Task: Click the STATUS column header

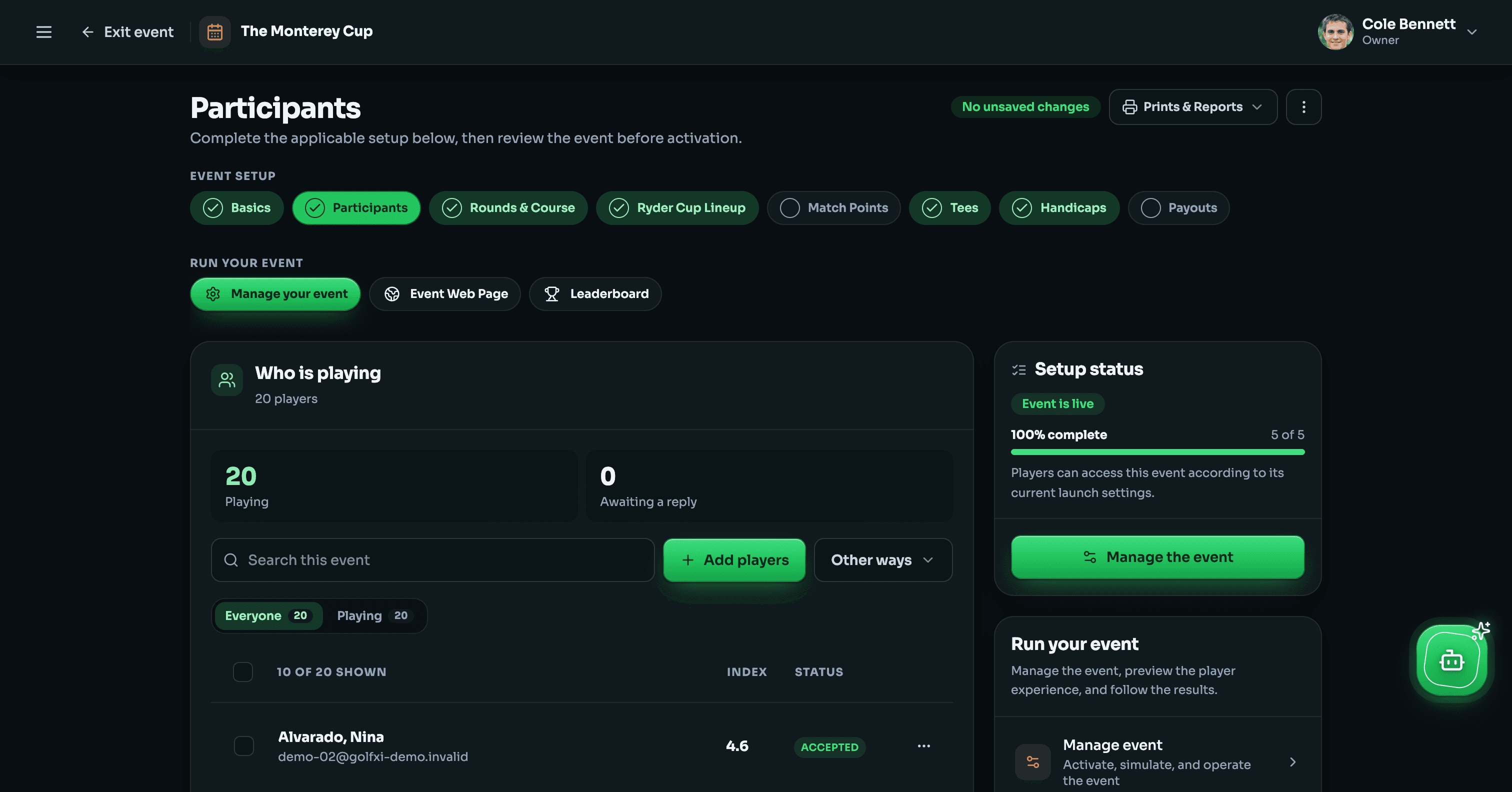Action: [819, 671]
